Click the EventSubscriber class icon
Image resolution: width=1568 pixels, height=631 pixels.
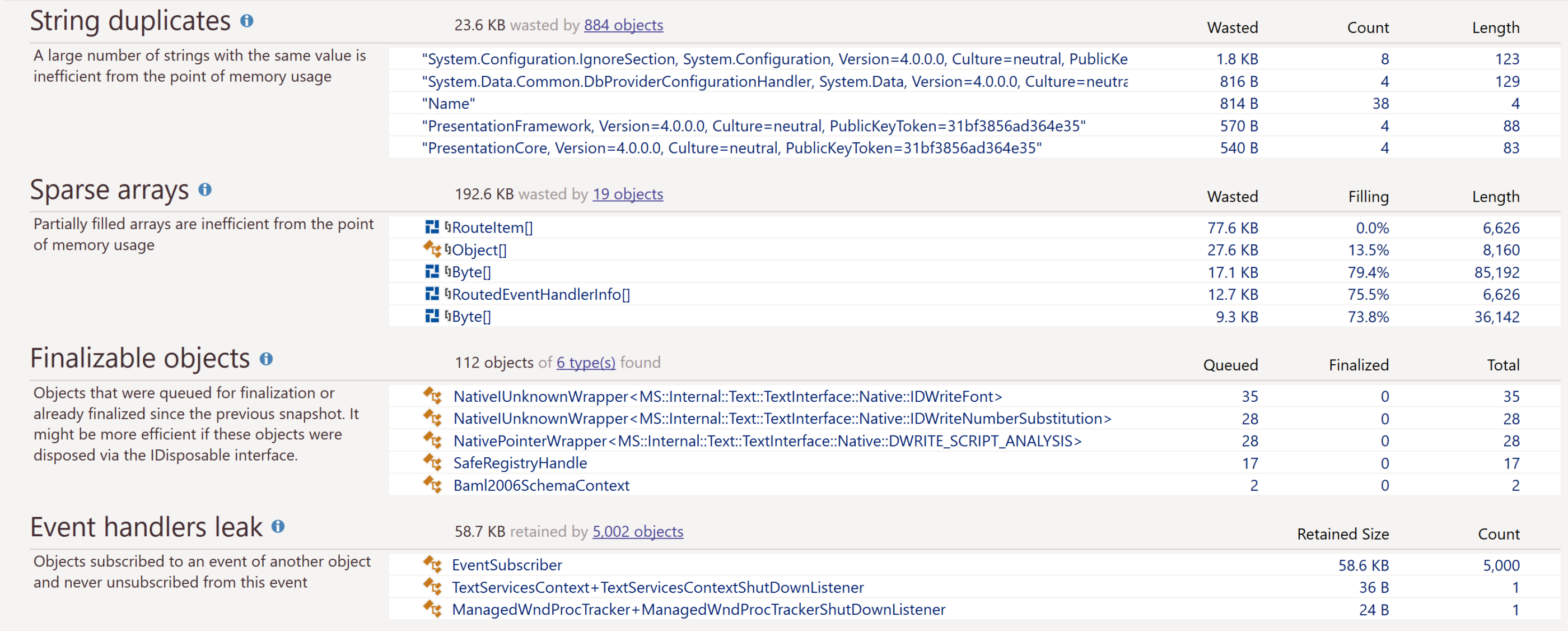tap(432, 565)
